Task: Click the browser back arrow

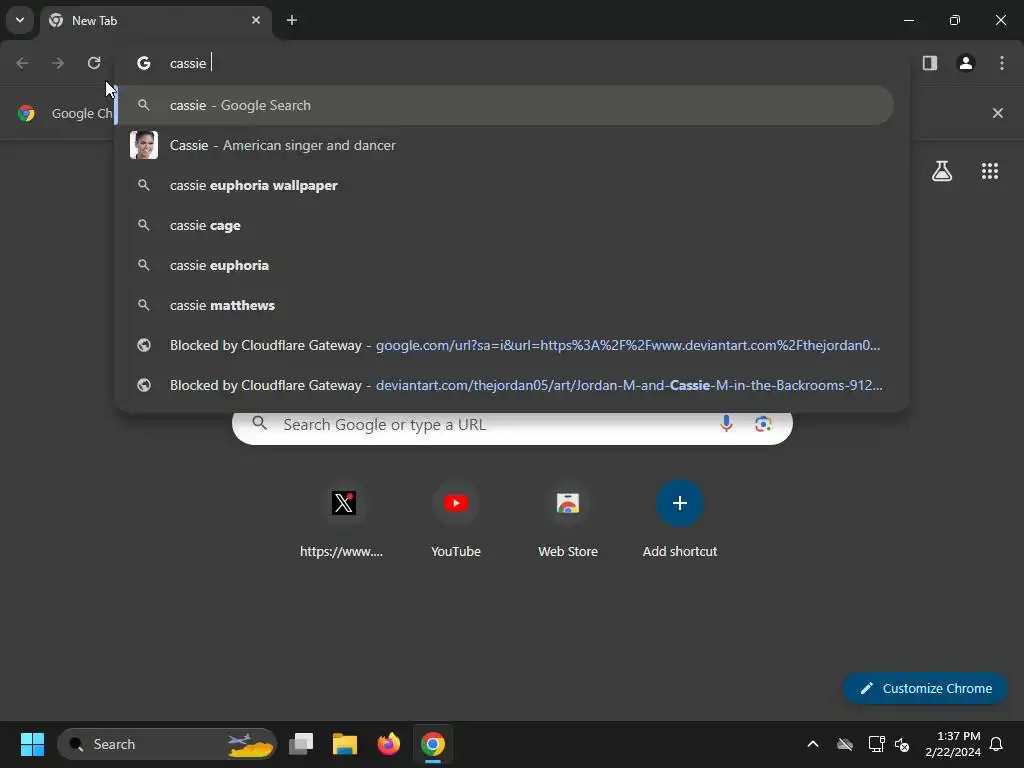Action: coord(22,63)
